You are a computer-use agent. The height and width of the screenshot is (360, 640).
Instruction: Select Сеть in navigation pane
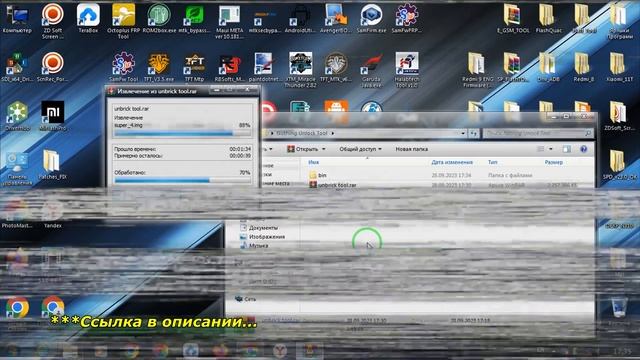point(245,299)
